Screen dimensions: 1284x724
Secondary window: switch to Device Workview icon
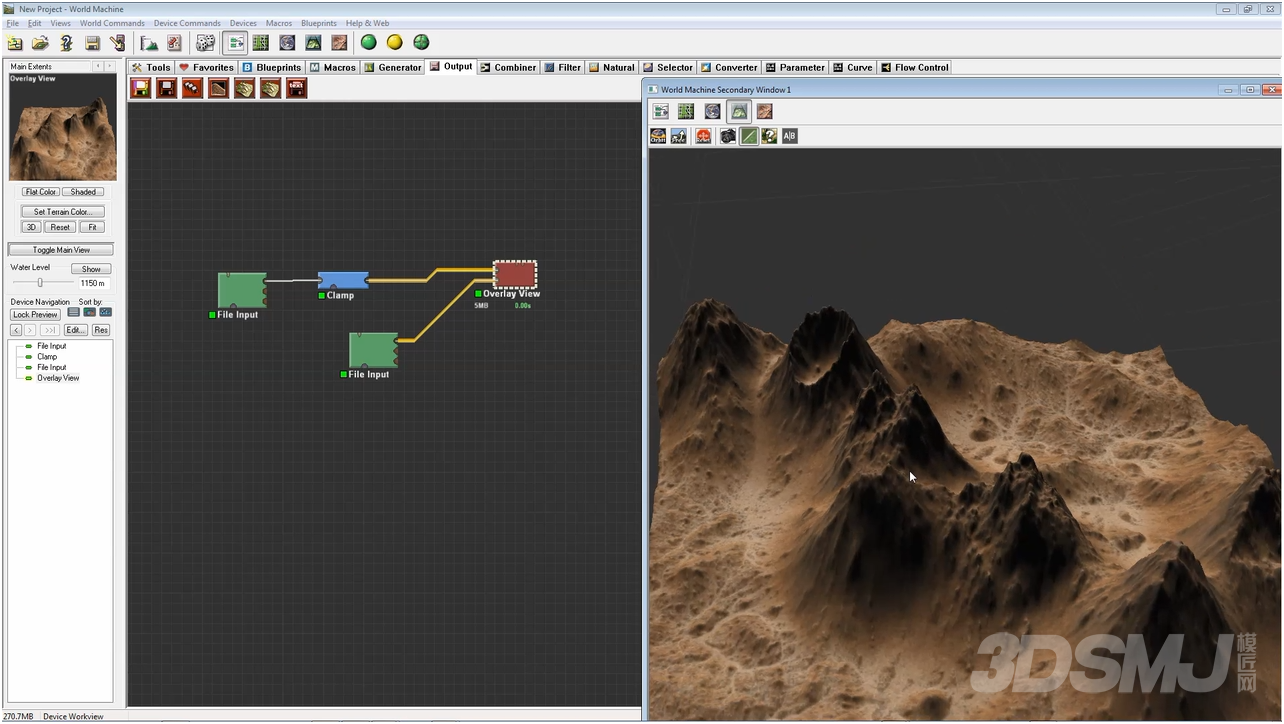click(x=661, y=112)
